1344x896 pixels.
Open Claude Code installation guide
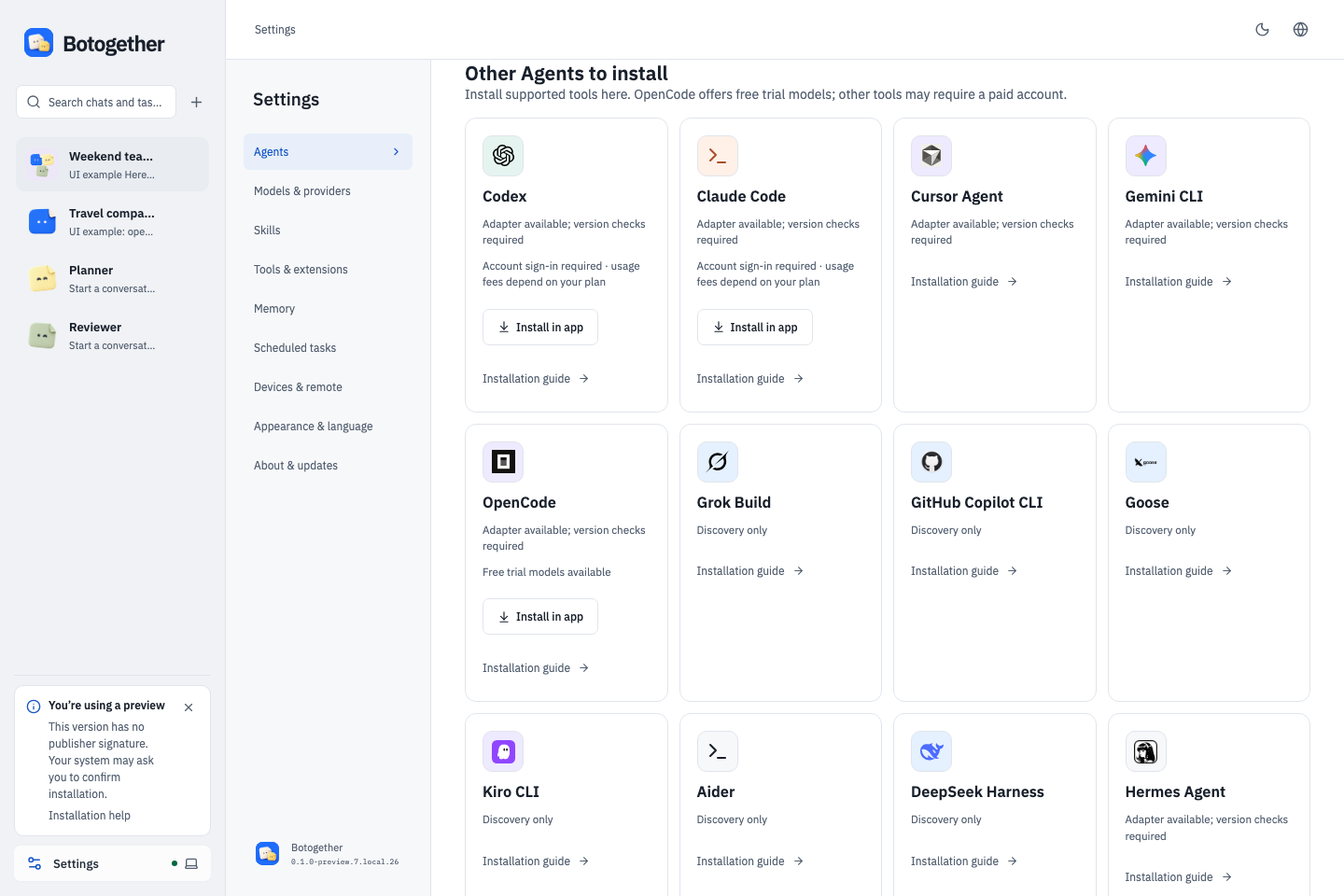[x=750, y=379]
